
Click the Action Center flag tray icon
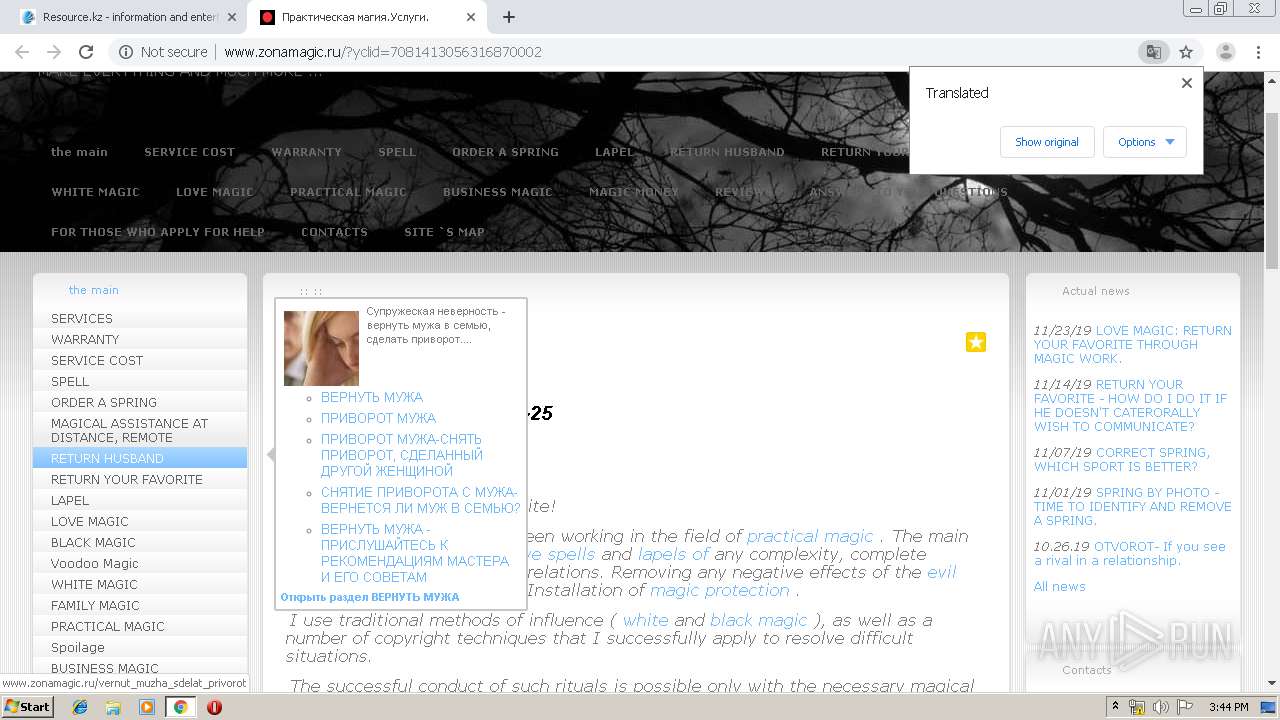[x=1184, y=707]
